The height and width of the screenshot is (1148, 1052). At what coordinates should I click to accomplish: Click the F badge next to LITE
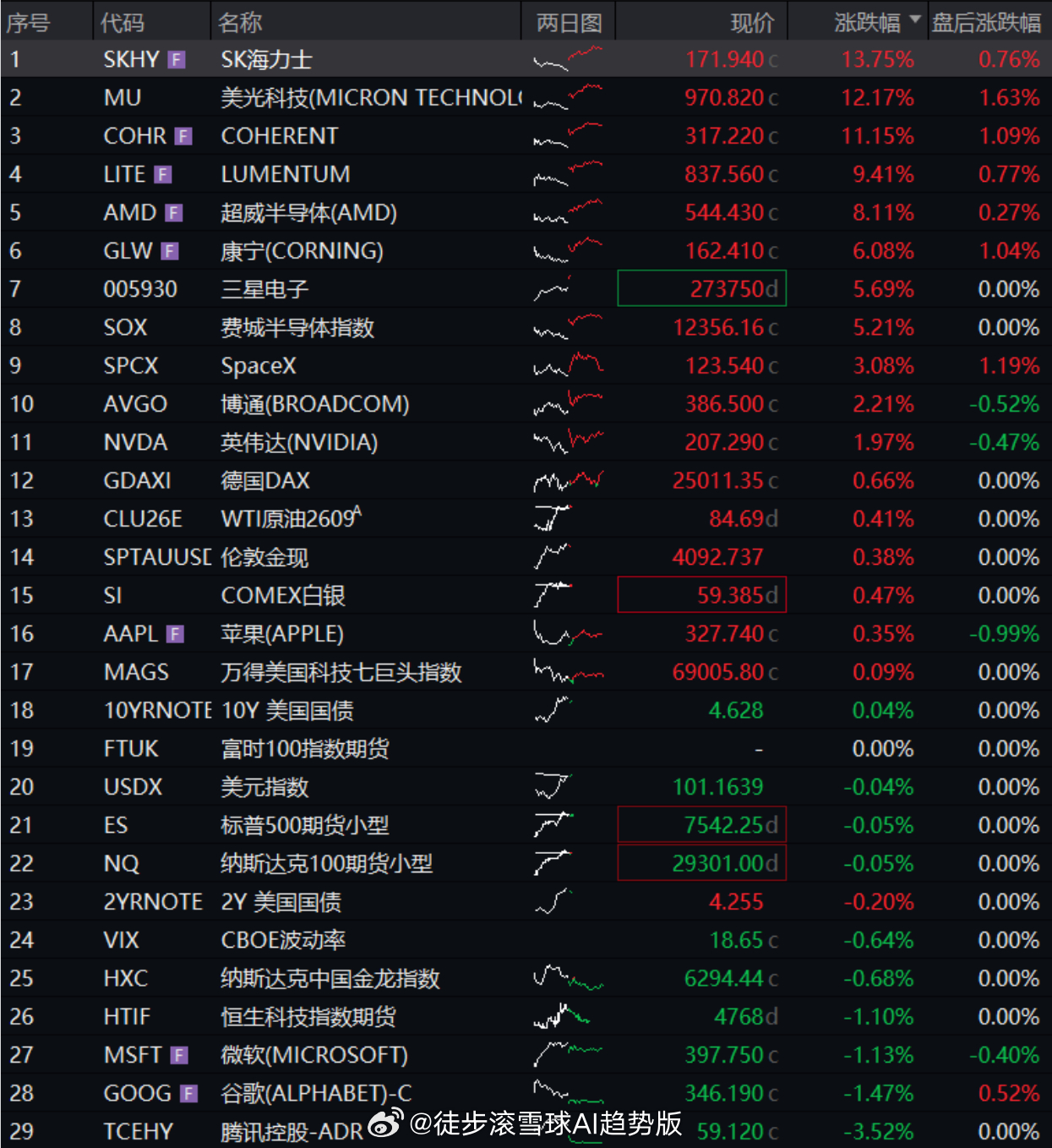pos(163,175)
